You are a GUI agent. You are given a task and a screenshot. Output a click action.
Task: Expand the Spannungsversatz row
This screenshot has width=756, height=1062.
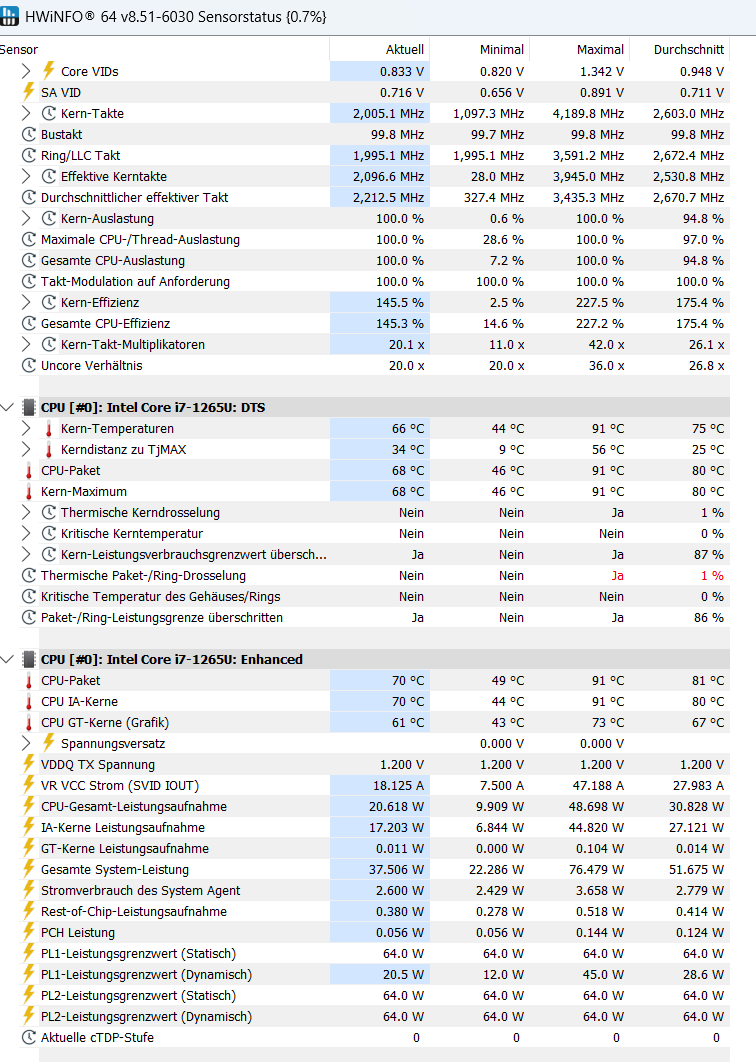tap(26, 743)
